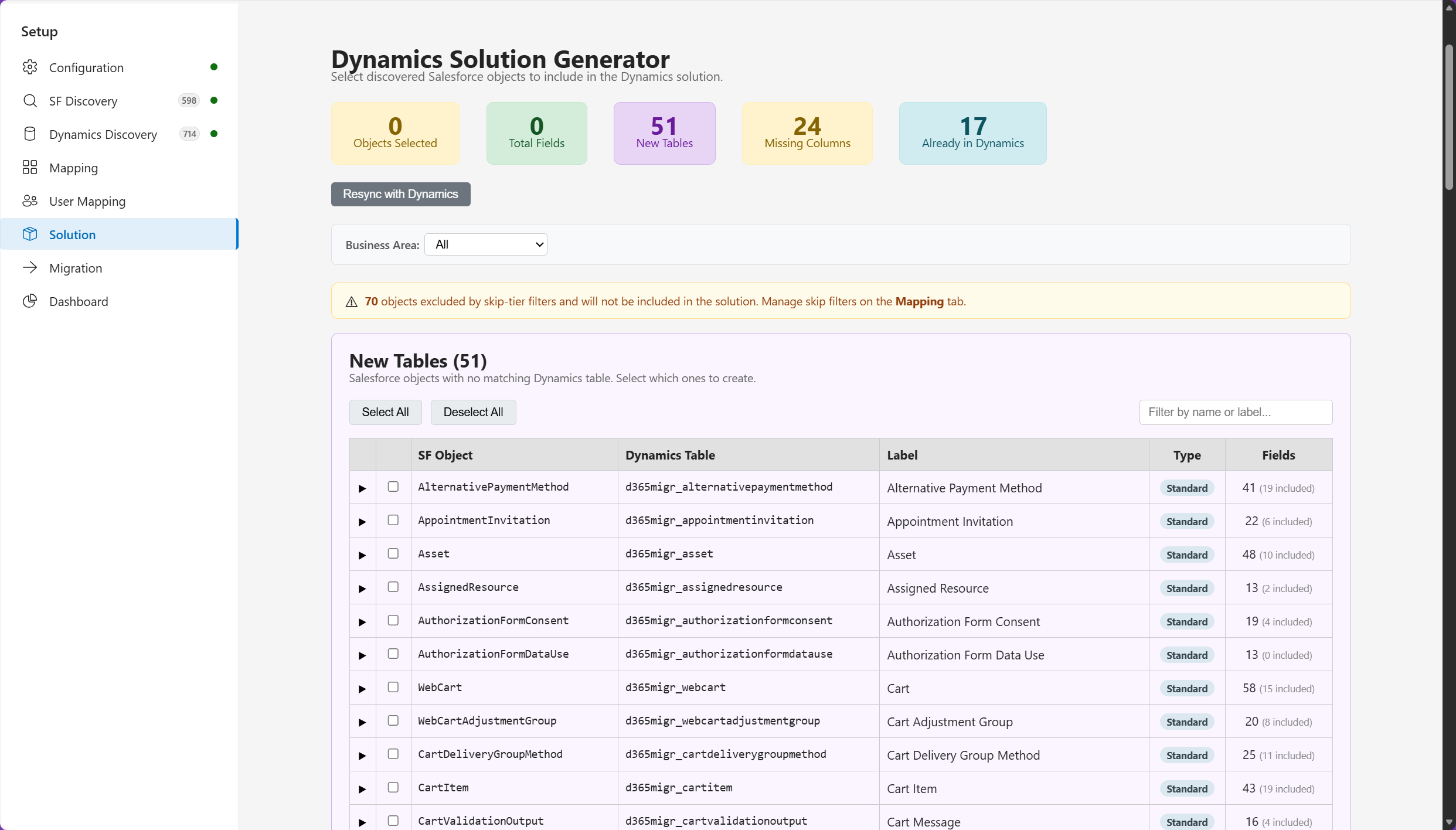Click the Select All button
Viewport: 1456px width, 830px height.
pos(385,412)
